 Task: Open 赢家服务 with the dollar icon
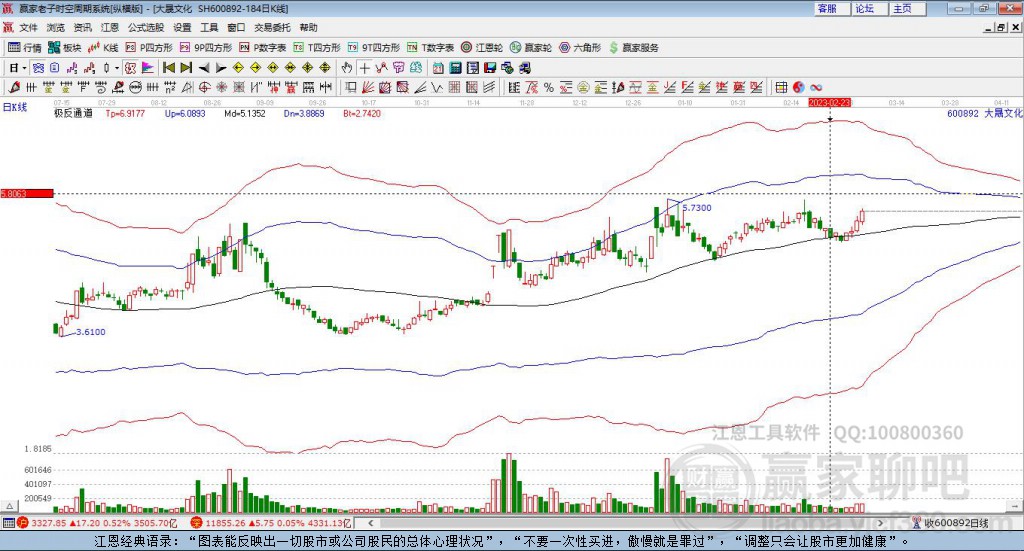pos(633,48)
